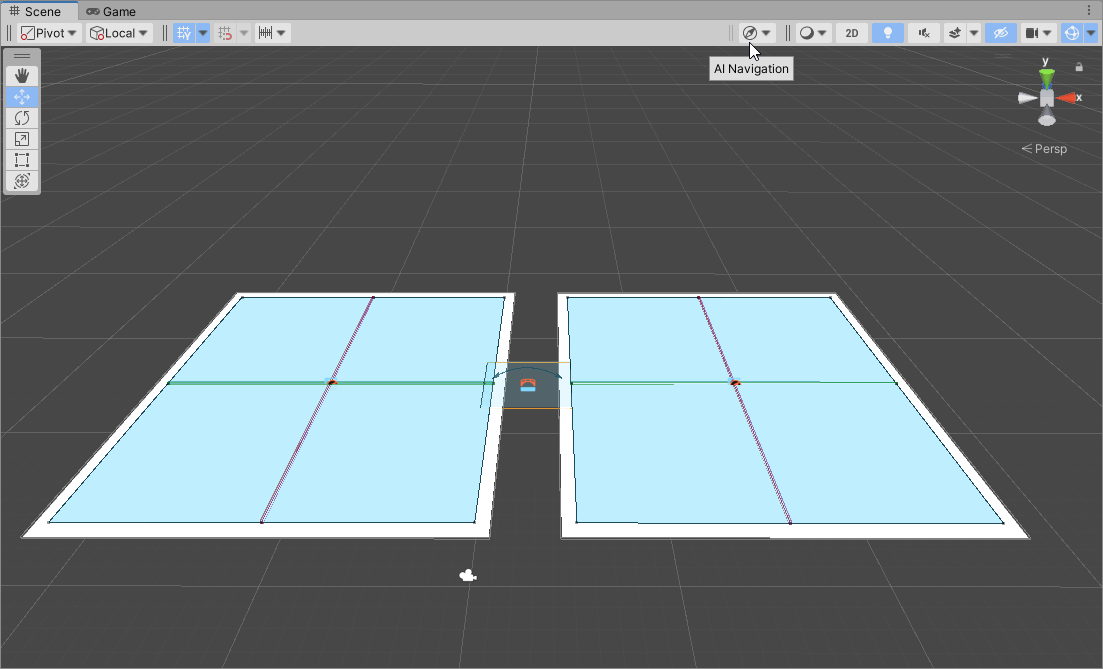The width and height of the screenshot is (1103, 669).
Task: Toggle 2D view mode
Action: pos(851,33)
